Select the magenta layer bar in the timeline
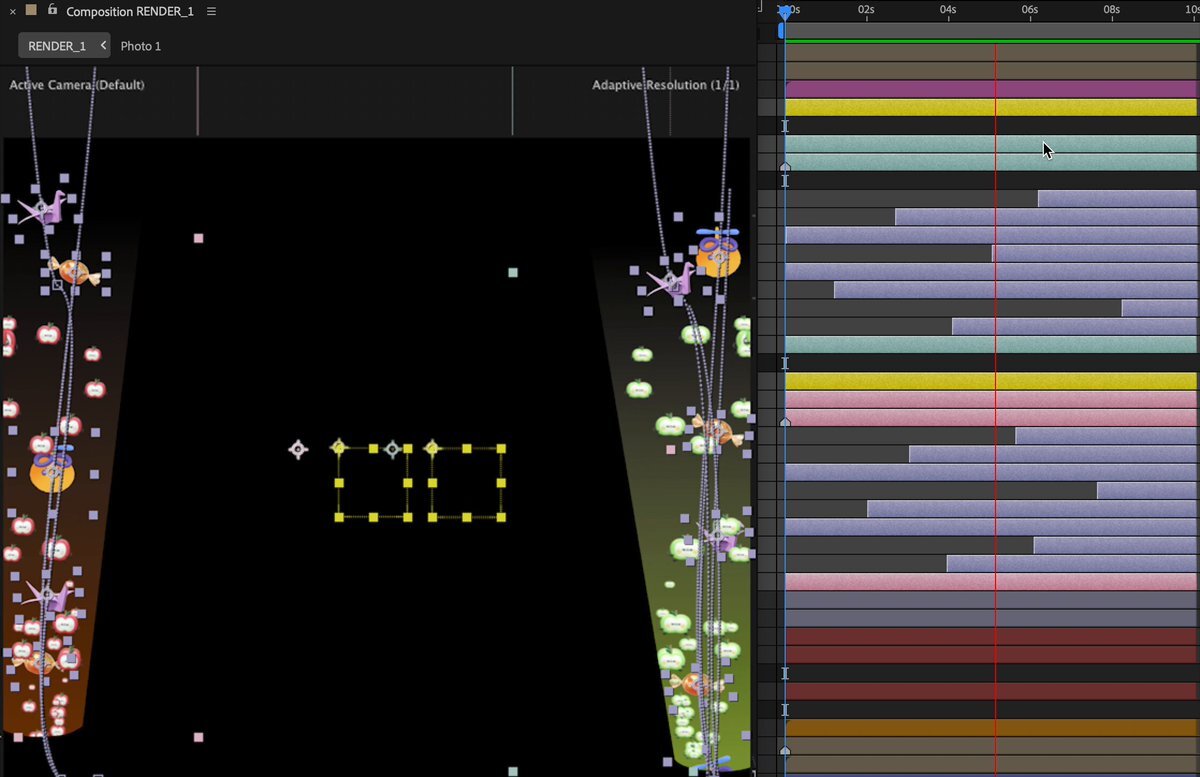The image size is (1200, 777). click(991, 89)
